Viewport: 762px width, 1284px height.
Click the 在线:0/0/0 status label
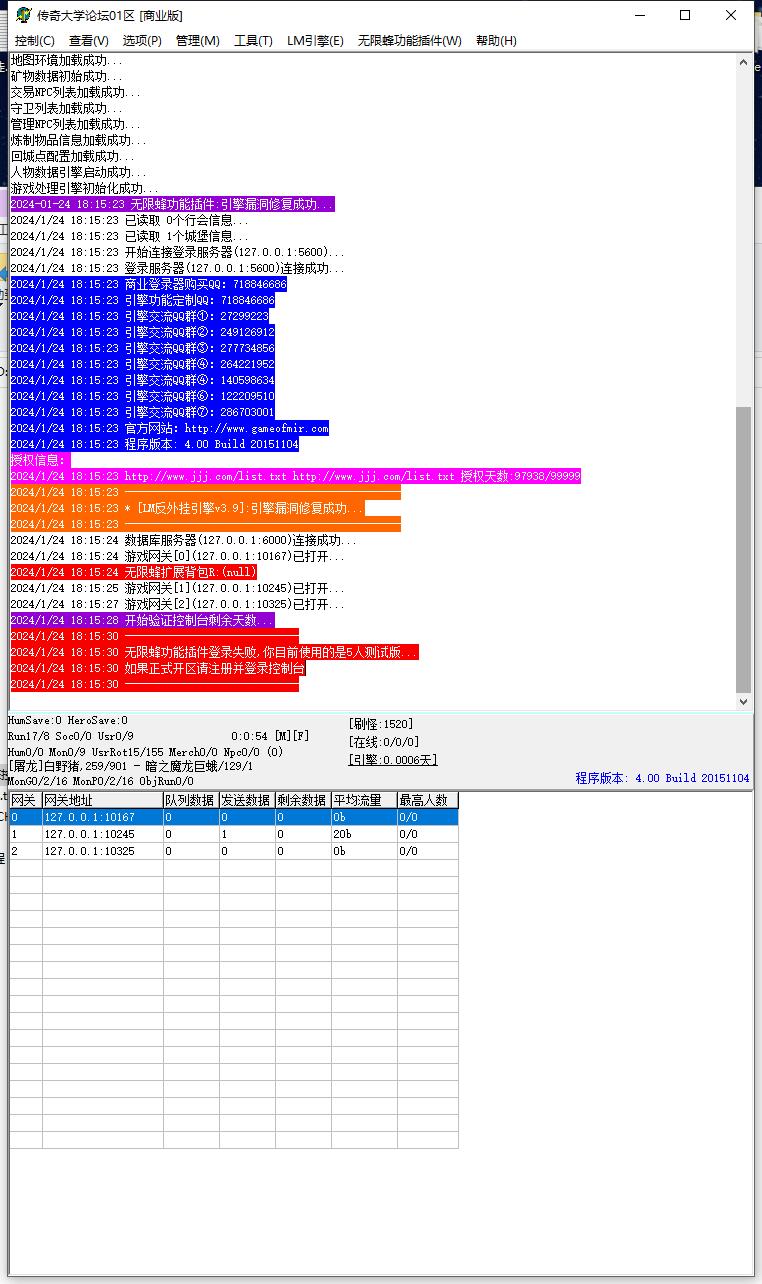(384, 742)
